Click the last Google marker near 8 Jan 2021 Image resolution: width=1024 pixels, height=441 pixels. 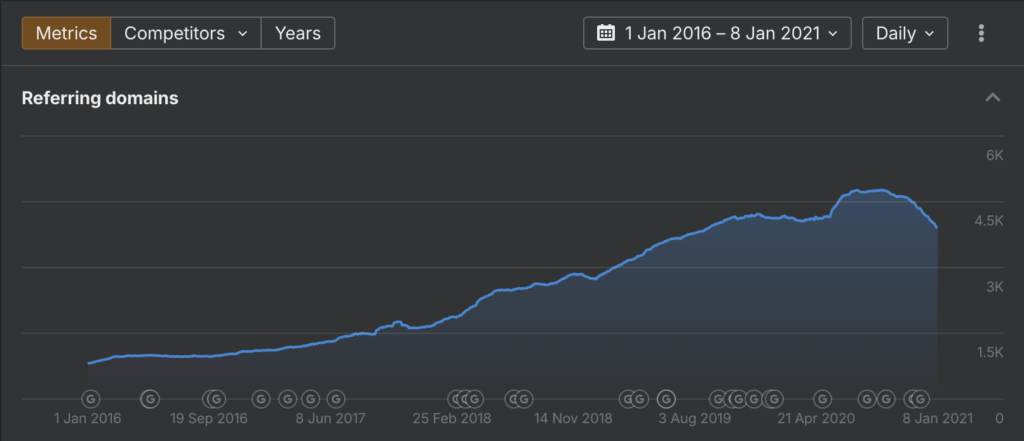pyautogui.click(x=920, y=398)
